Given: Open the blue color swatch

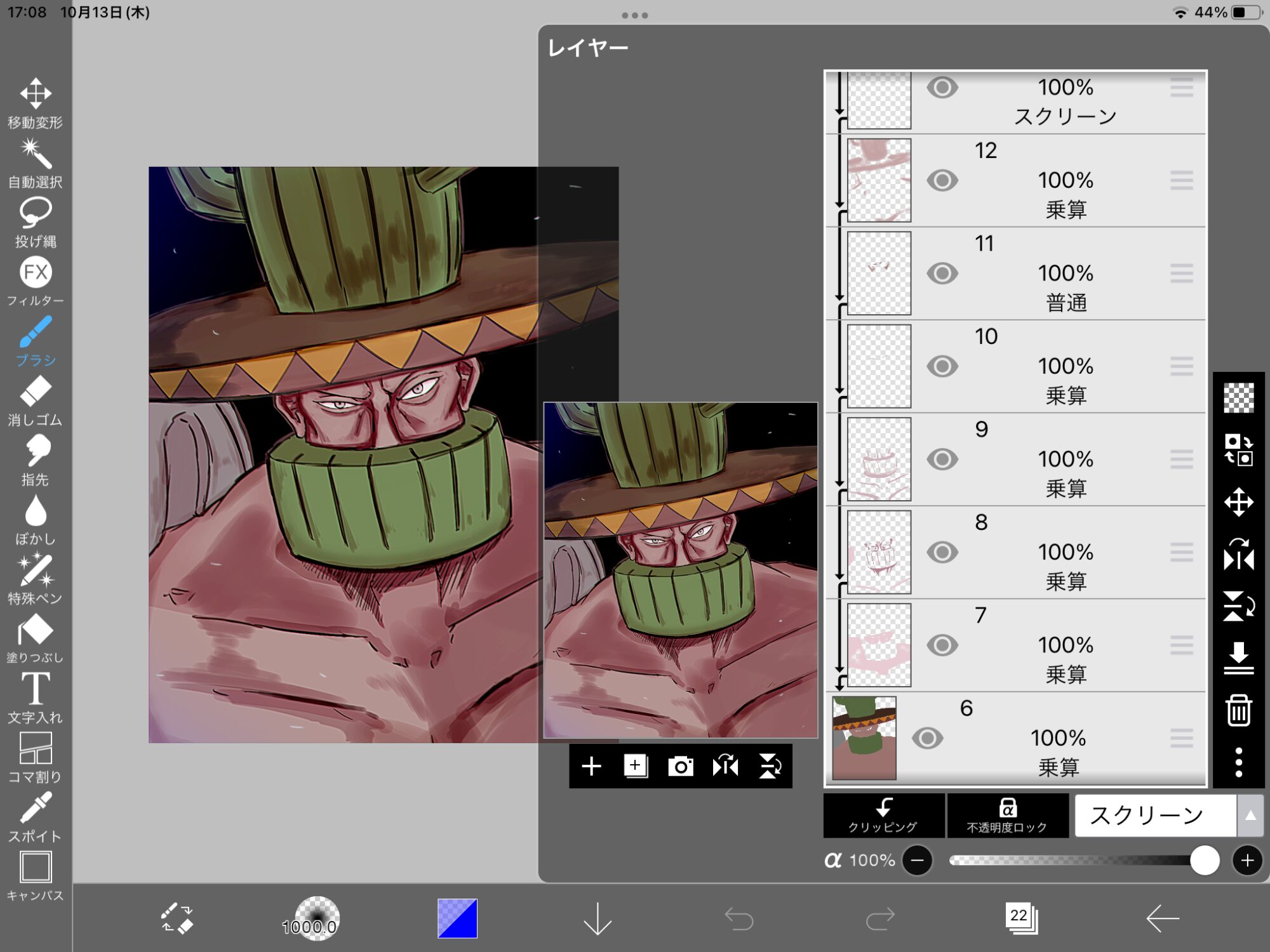Looking at the screenshot, I should click(457, 918).
